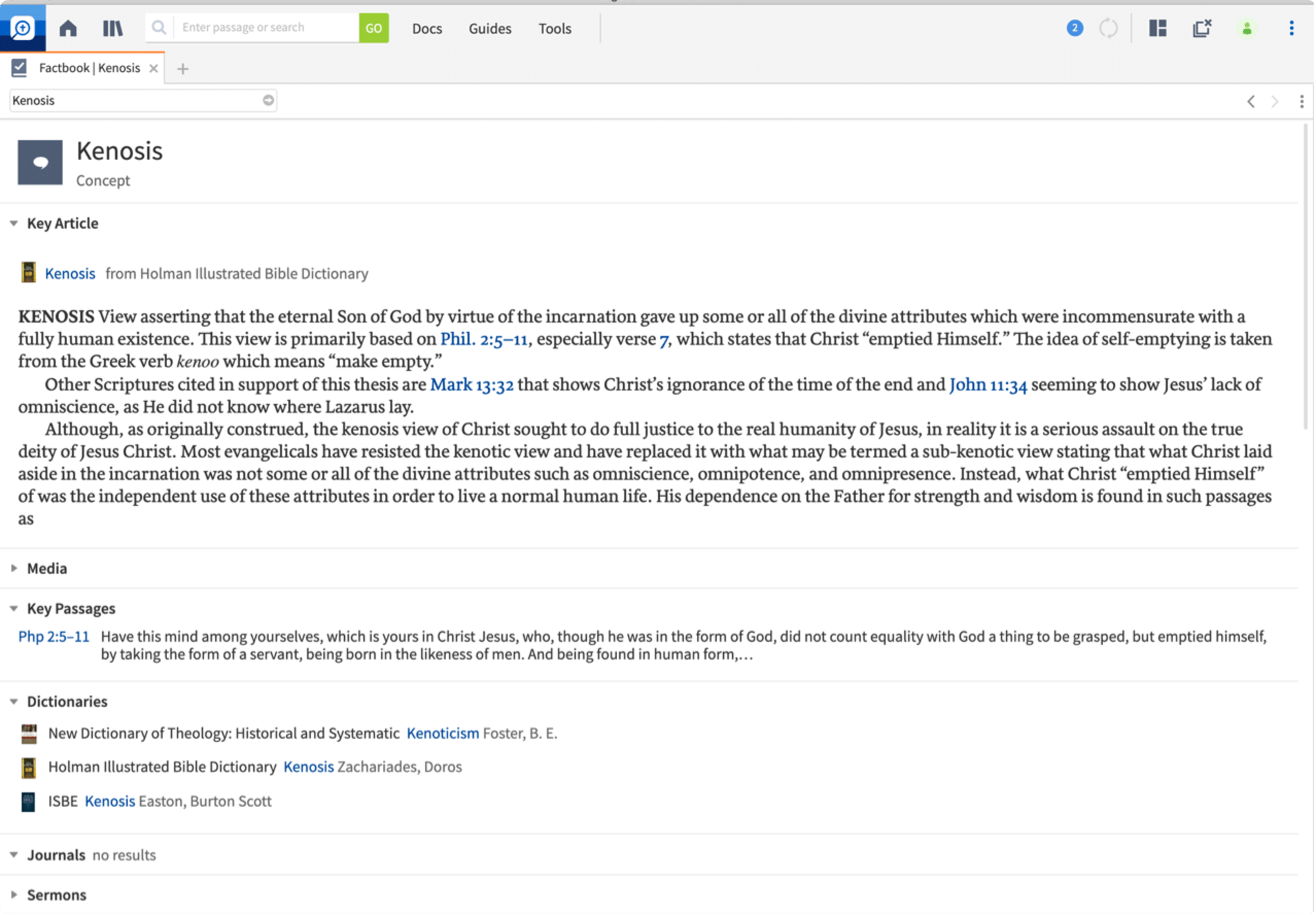Screen dimensions: 1316x915
Task: Open the Layouts icon
Action: [1157, 28]
